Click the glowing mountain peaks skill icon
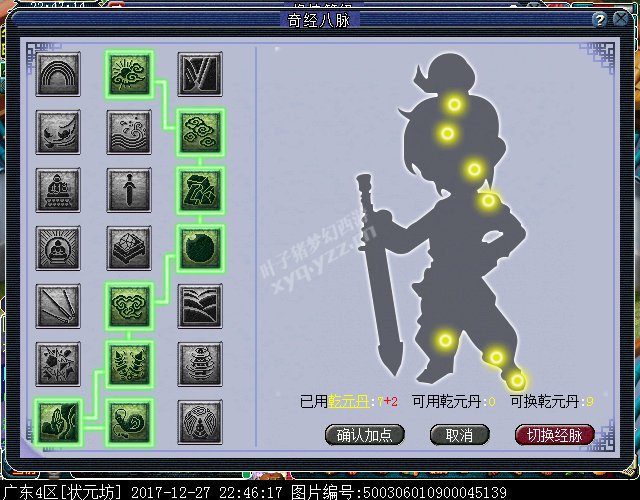Screen dimensions: 640x500 click(x=58, y=422)
